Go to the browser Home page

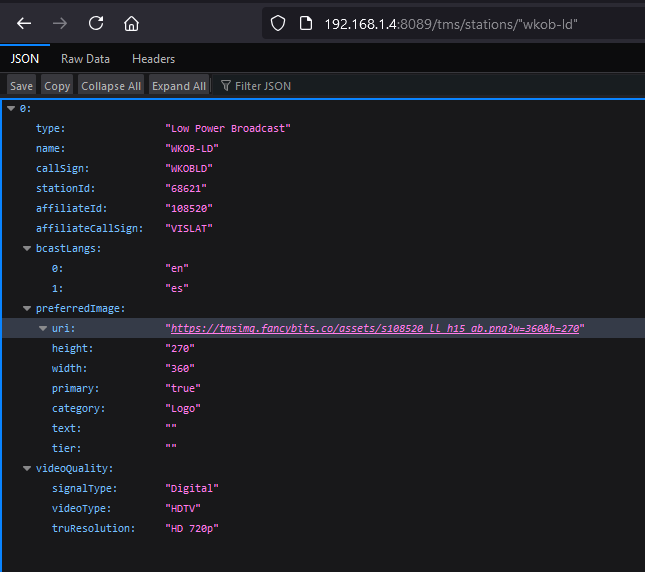tap(132, 23)
